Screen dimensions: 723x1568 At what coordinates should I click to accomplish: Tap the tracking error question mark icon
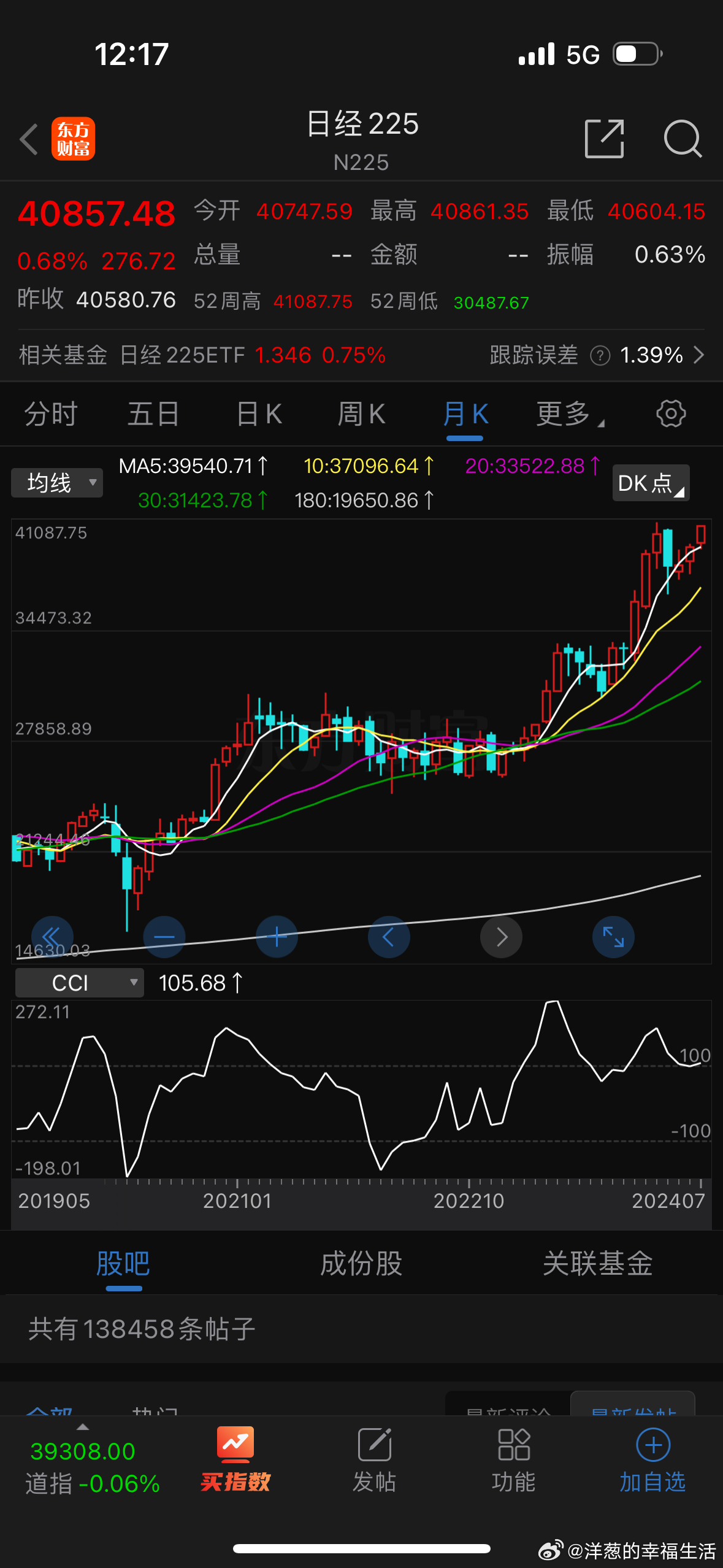coord(600,355)
